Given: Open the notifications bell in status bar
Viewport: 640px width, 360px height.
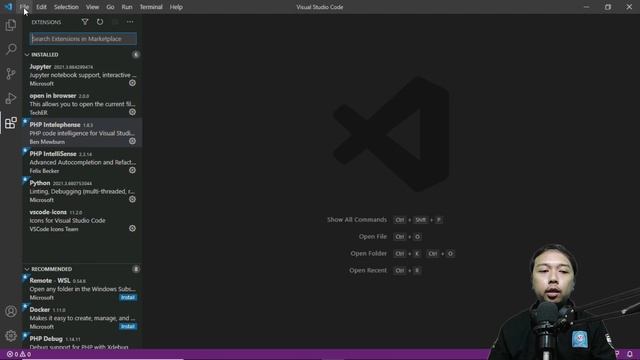Looking at the screenshot, I should click(630, 354).
